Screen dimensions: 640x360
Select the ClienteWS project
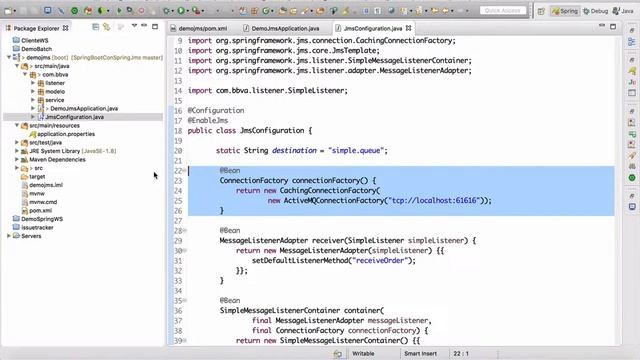tap(35, 40)
